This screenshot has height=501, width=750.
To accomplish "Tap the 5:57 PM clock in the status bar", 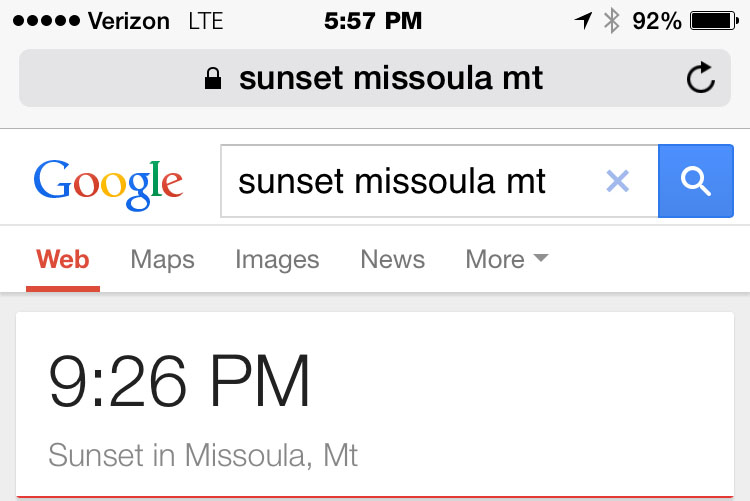I will [373, 21].
